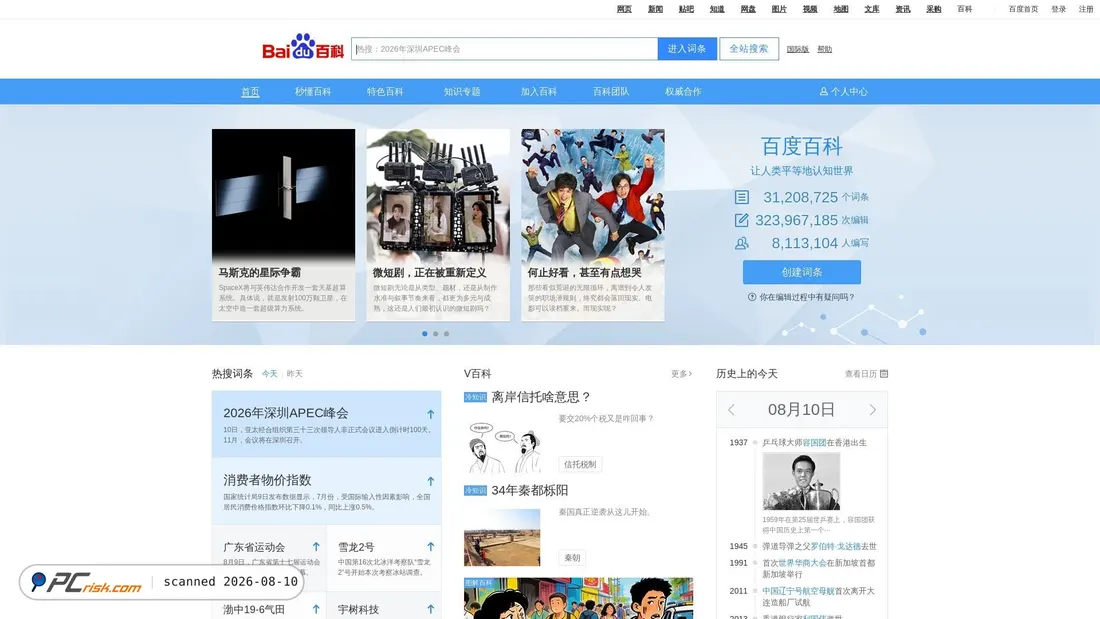Click the 容国团 portrait photo
1100x619 pixels.
coord(801,481)
